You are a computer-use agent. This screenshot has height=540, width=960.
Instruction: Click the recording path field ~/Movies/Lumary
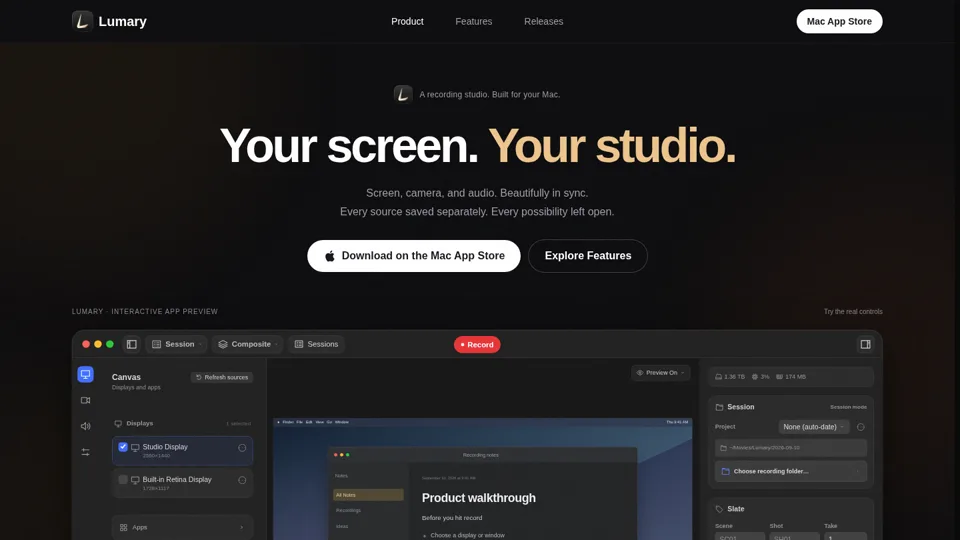click(x=790, y=448)
